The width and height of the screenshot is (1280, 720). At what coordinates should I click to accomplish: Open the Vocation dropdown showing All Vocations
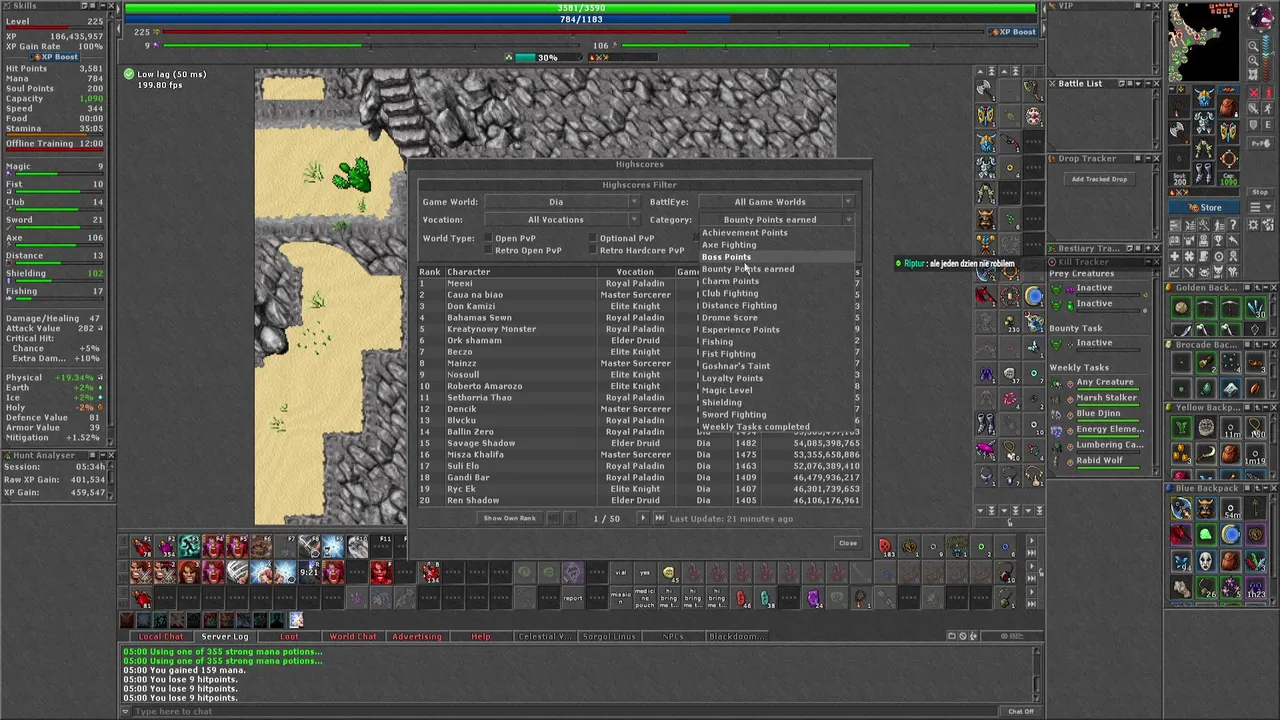562,220
